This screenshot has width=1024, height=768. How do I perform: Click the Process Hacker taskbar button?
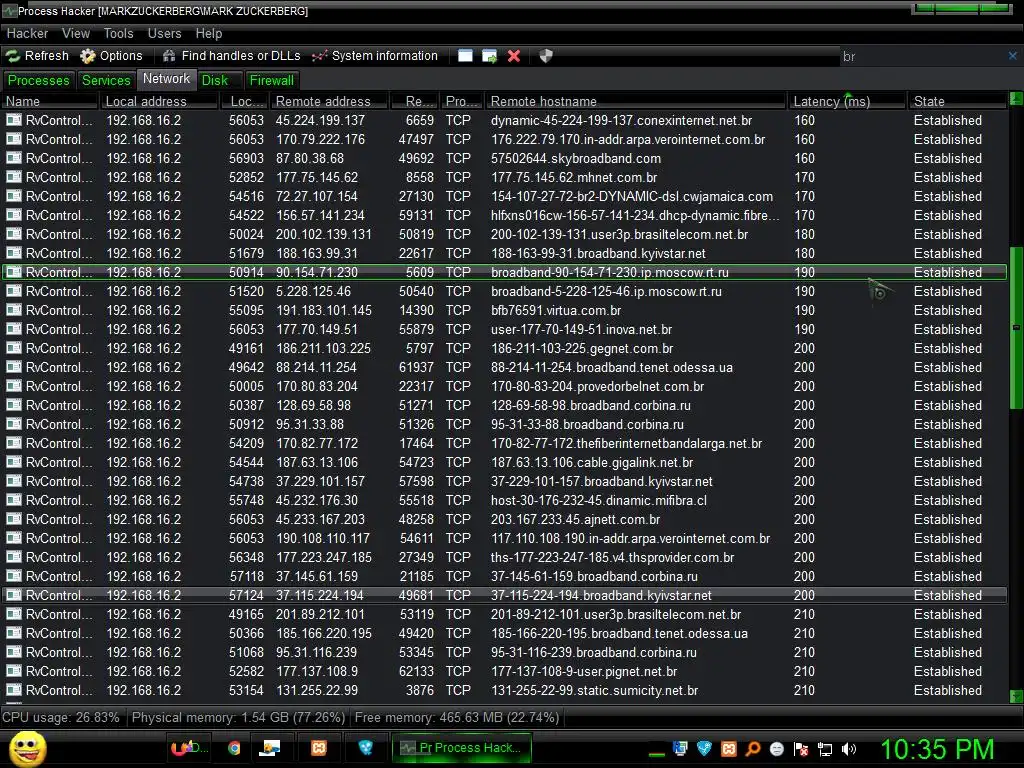pyautogui.click(x=461, y=748)
